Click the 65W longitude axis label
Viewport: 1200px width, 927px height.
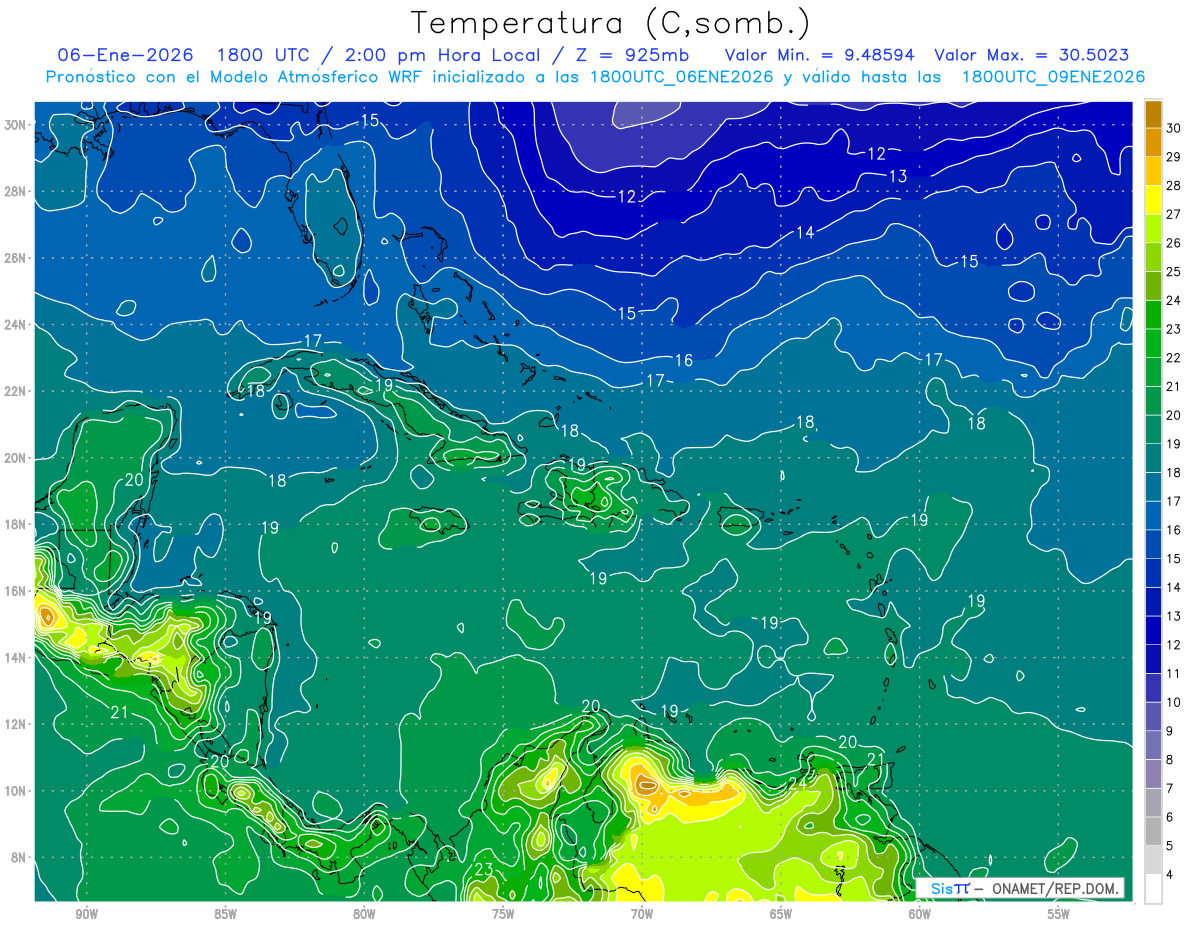[x=781, y=914]
